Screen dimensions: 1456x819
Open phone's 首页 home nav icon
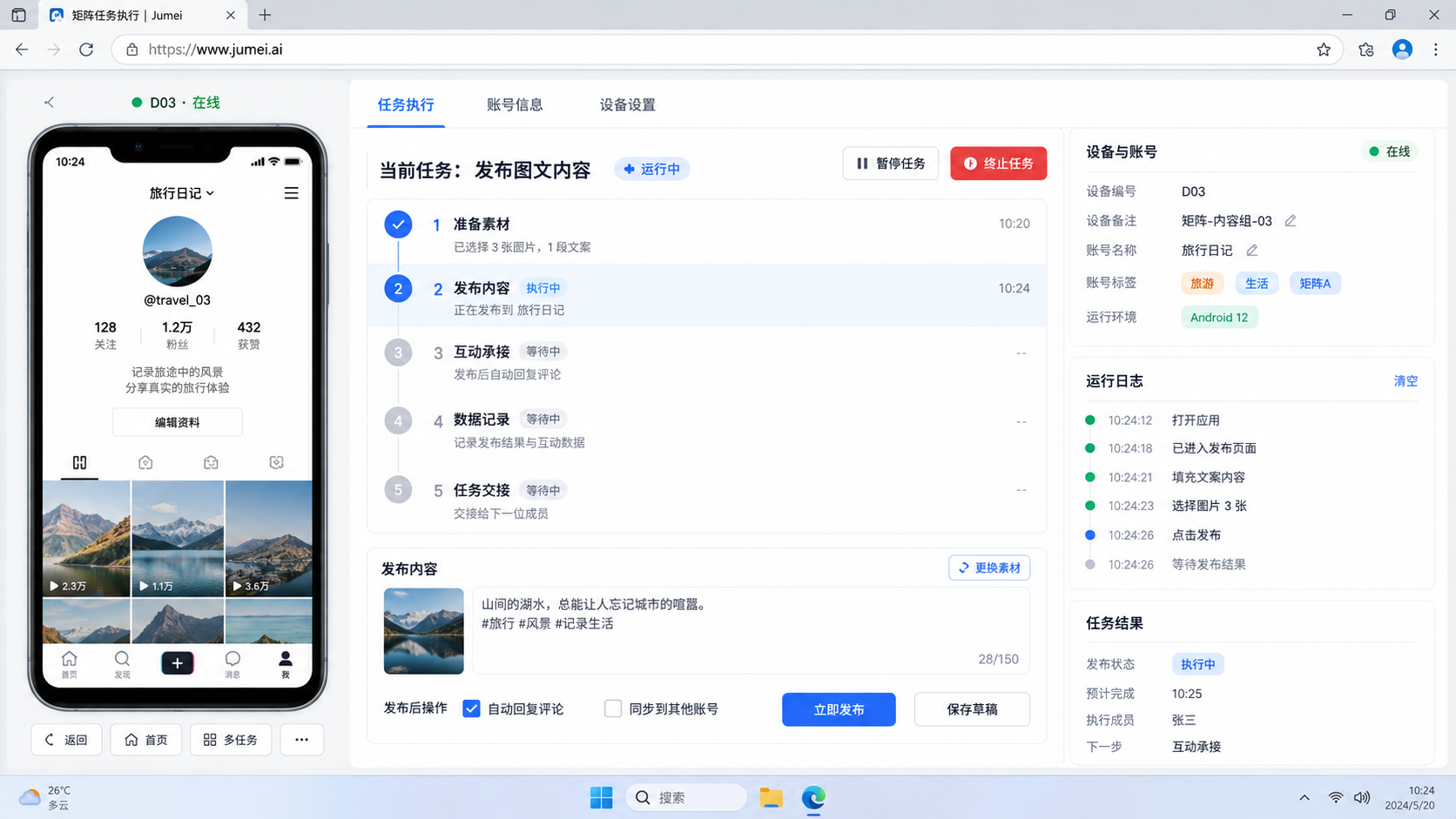click(69, 664)
